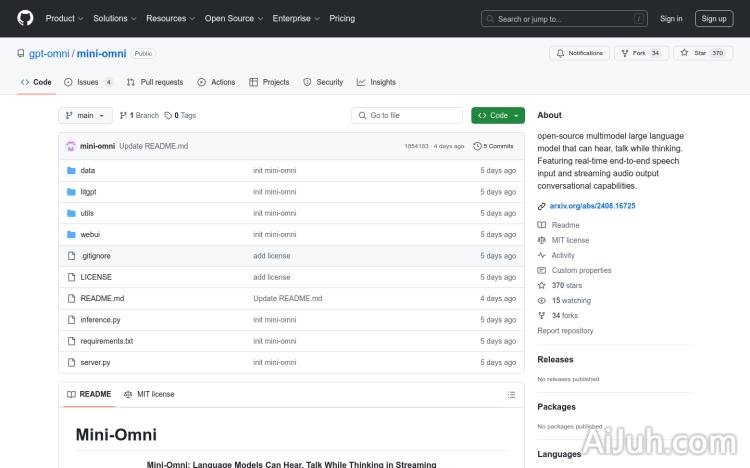Switch to the Pull requests tab

[x=155, y=82]
